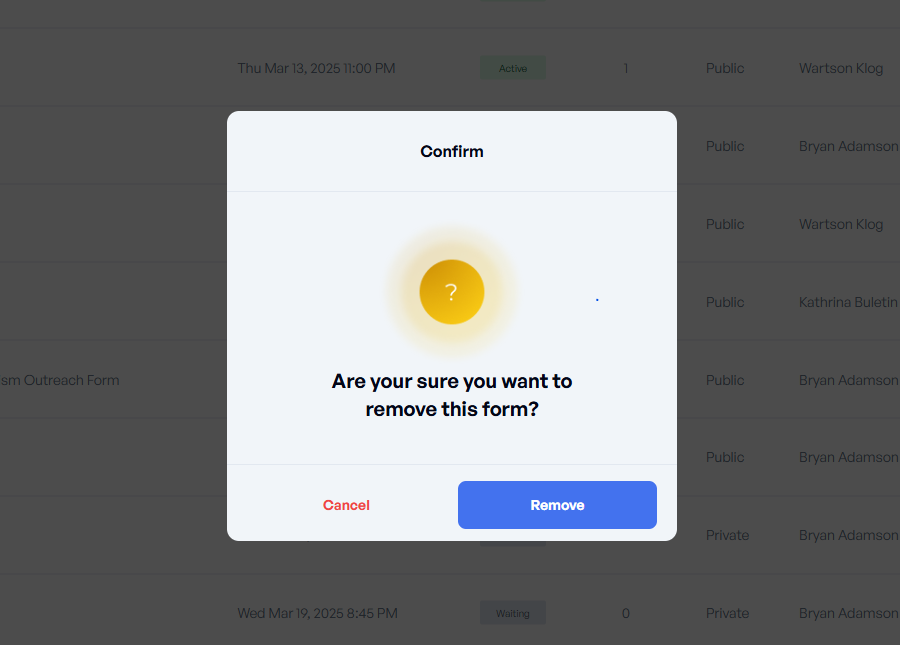Click Bryan Adamson in Outreach Form row
Viewport: 900px width, 645px height.
point(848,380)
